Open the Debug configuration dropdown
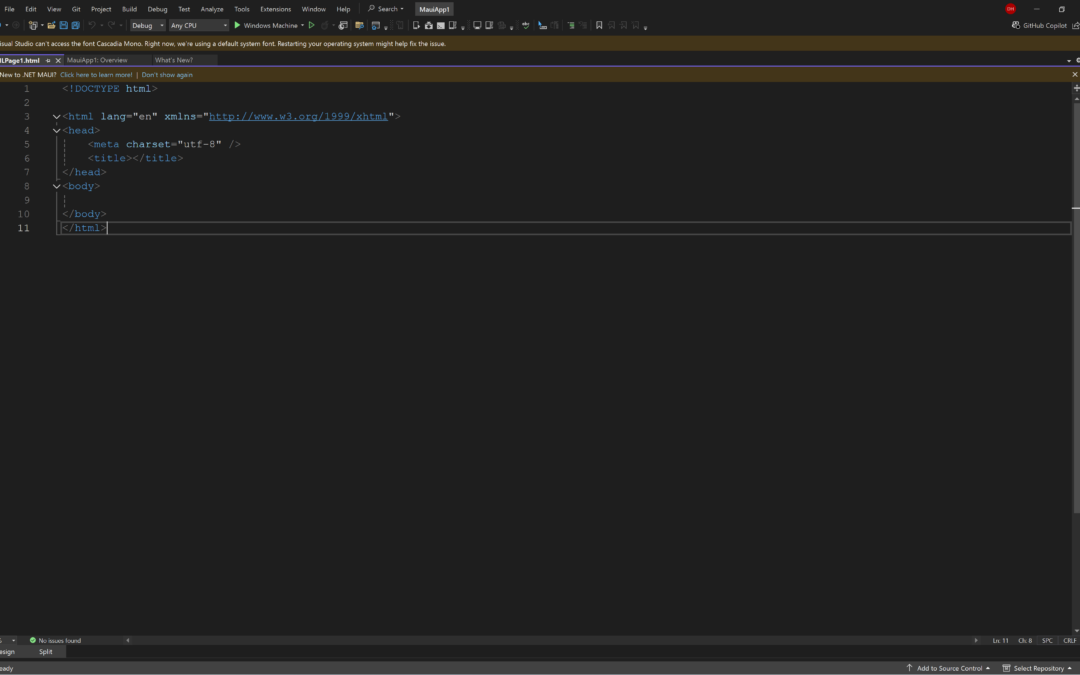Screen dimensions: 1080x675 point(148,25)
